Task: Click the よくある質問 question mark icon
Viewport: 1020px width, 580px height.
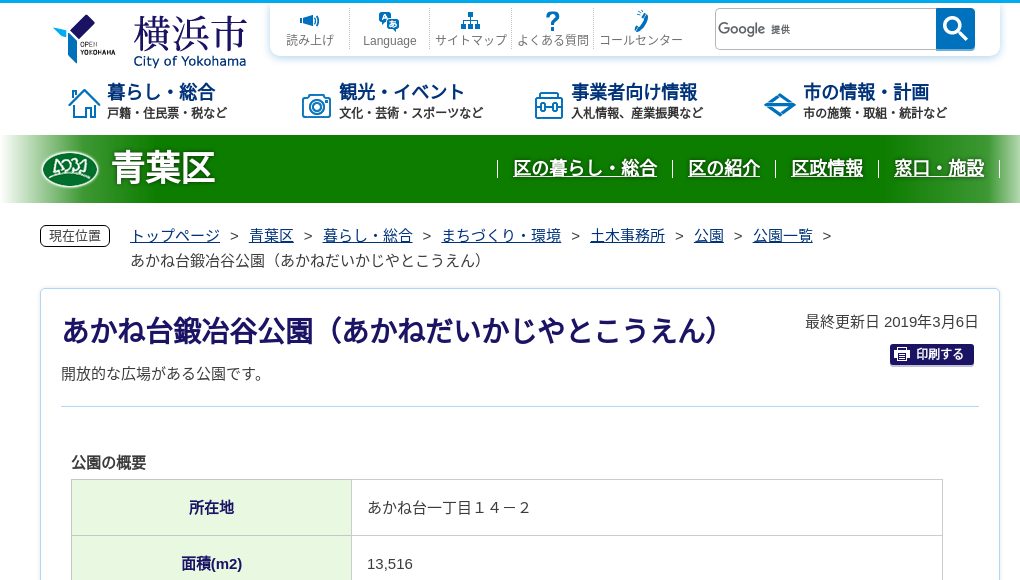Action: pos(552,19)
